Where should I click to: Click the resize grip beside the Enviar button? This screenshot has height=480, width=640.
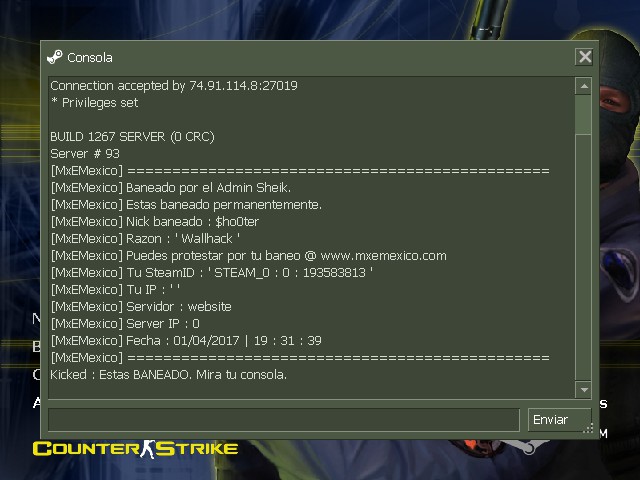coord(588,428)
